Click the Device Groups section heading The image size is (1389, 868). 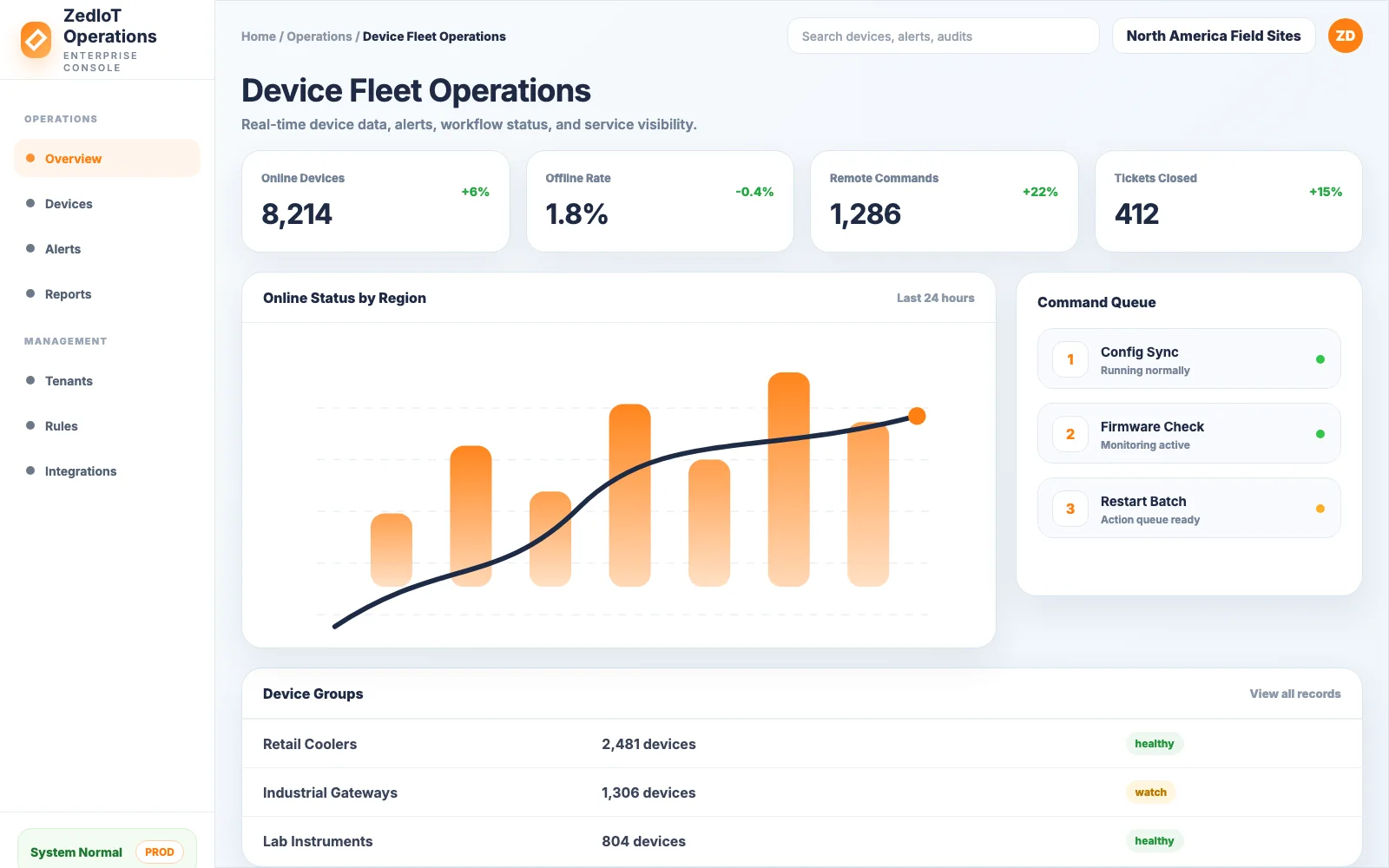pyautogui.click(x=313, y=694)
